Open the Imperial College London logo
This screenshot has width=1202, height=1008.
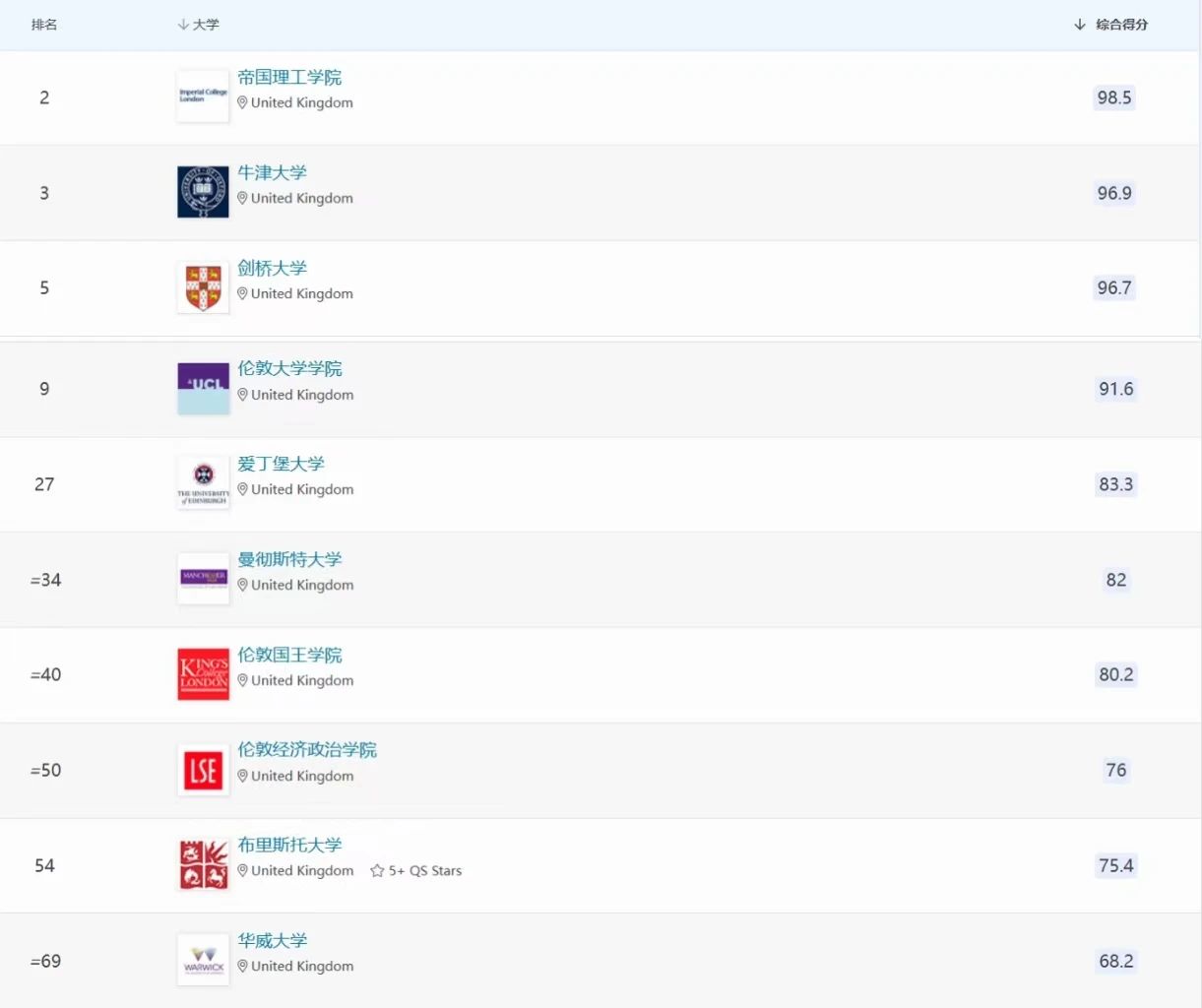[203, 96]
